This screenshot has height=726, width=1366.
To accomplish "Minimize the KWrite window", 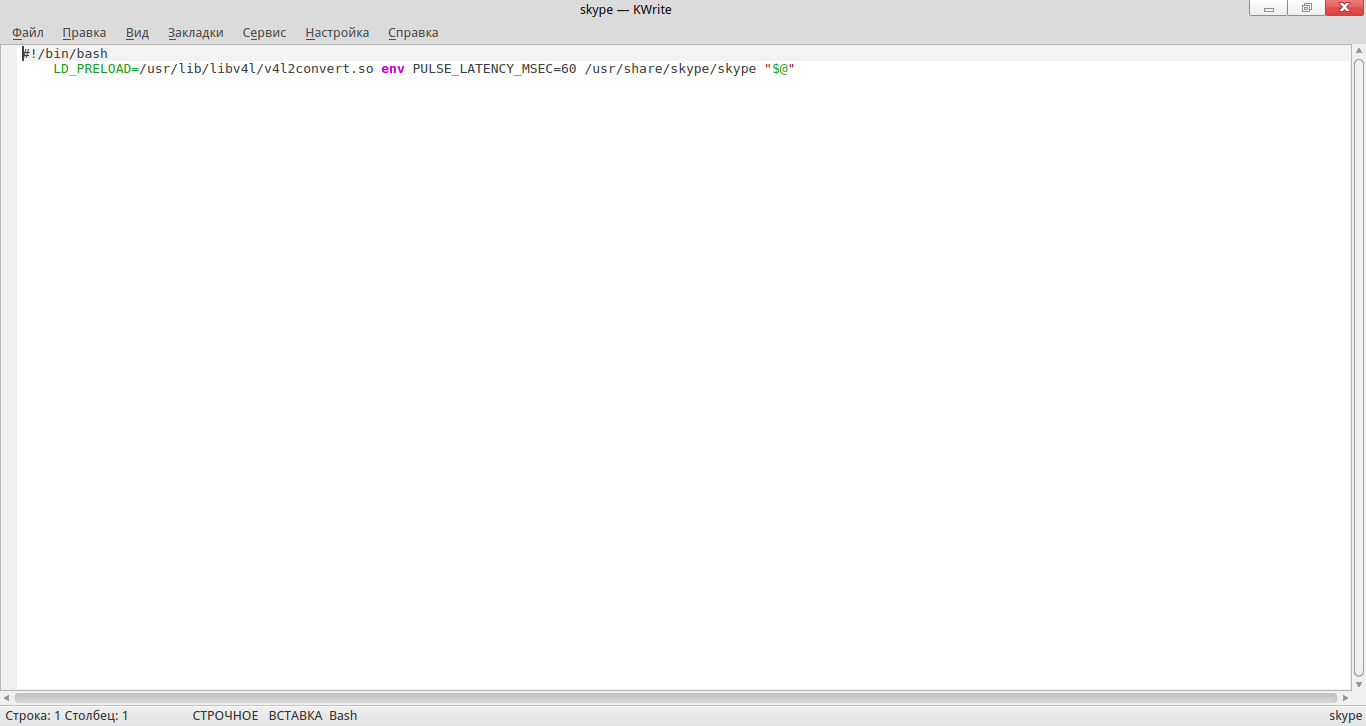I will [x=1269, y=8].
